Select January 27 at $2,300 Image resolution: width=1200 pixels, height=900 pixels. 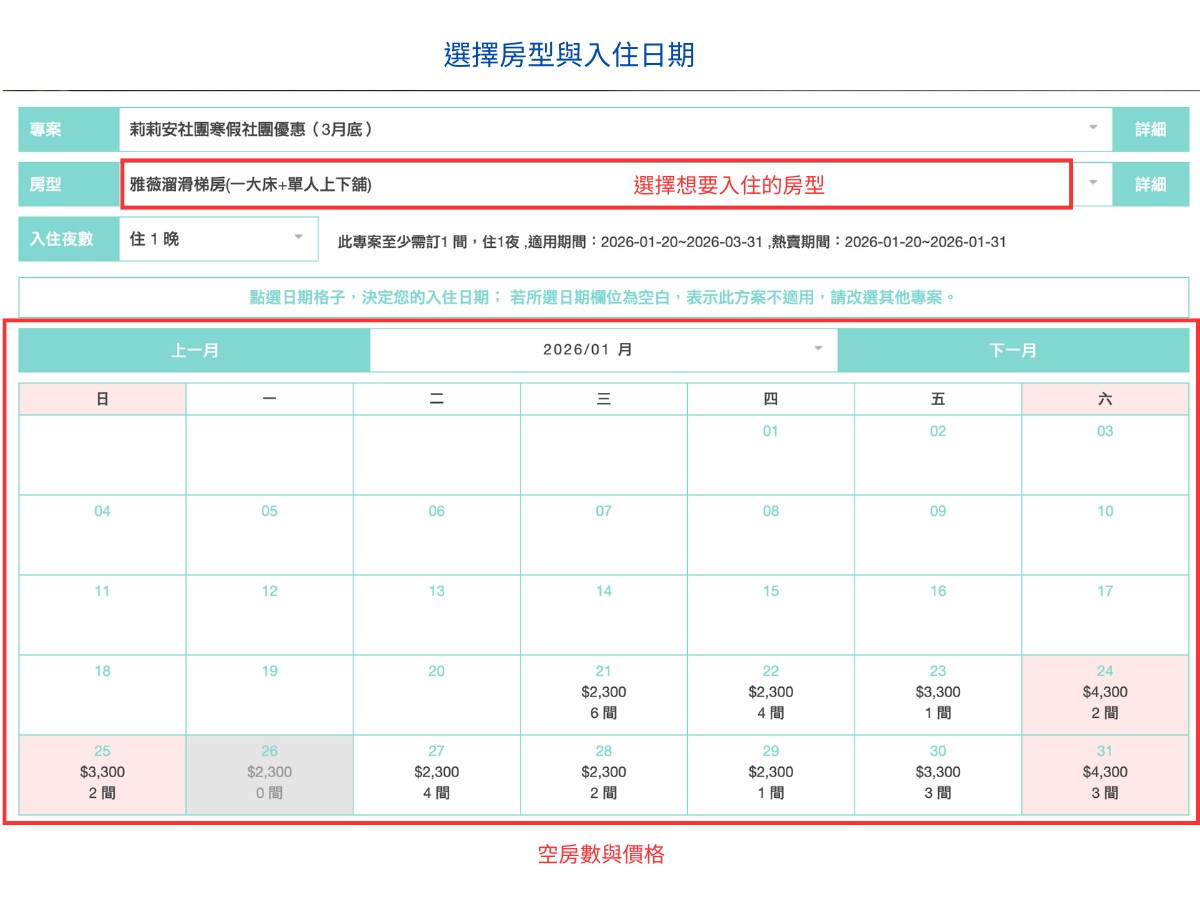pyautogui.click(x=436, y=773)
